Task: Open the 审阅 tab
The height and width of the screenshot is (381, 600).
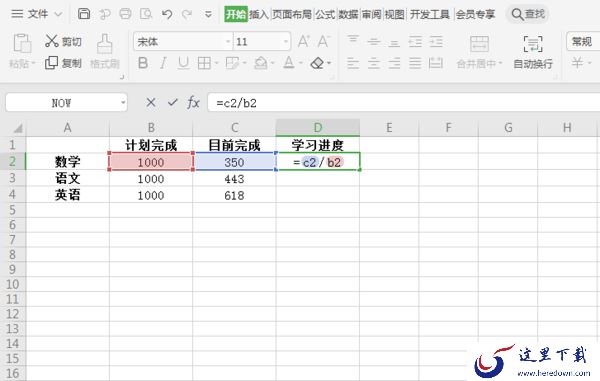Action: point(372,15)
